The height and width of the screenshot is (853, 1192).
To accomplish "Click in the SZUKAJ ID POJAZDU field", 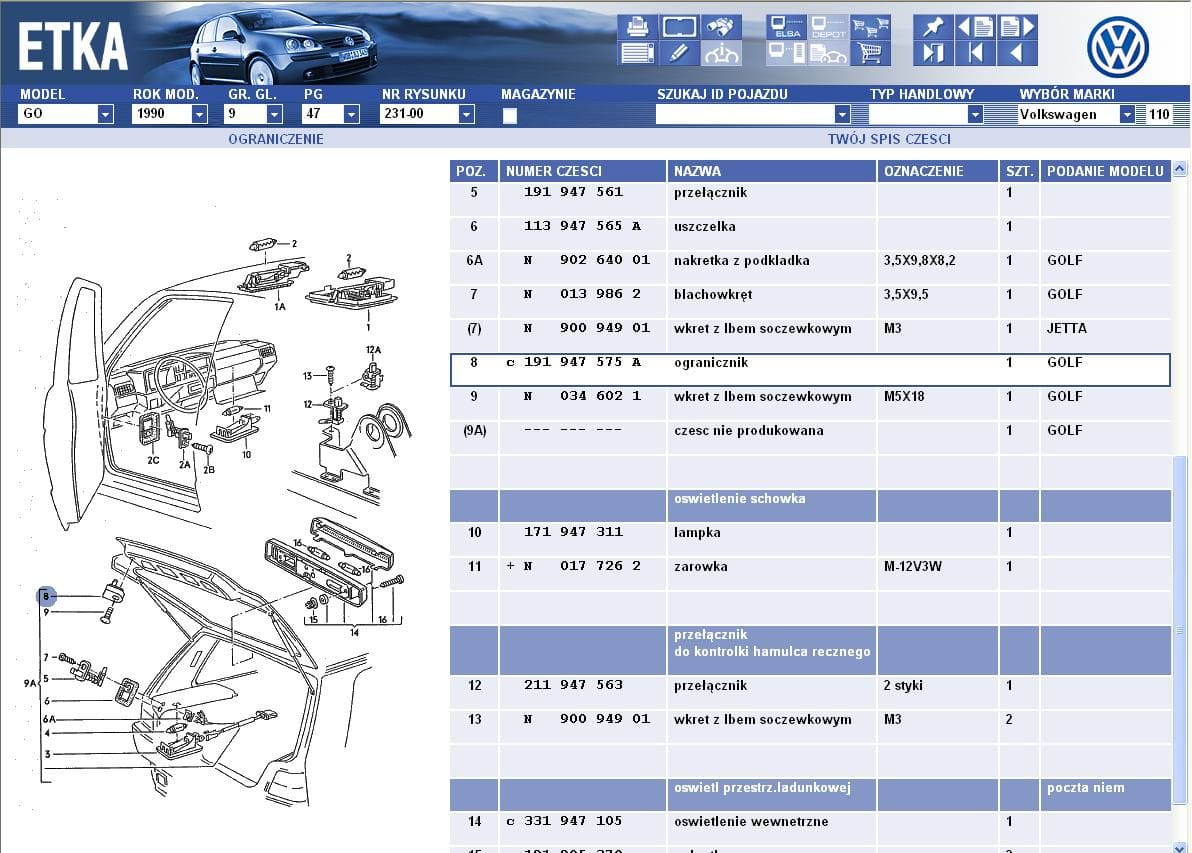I will coord(745,114).
